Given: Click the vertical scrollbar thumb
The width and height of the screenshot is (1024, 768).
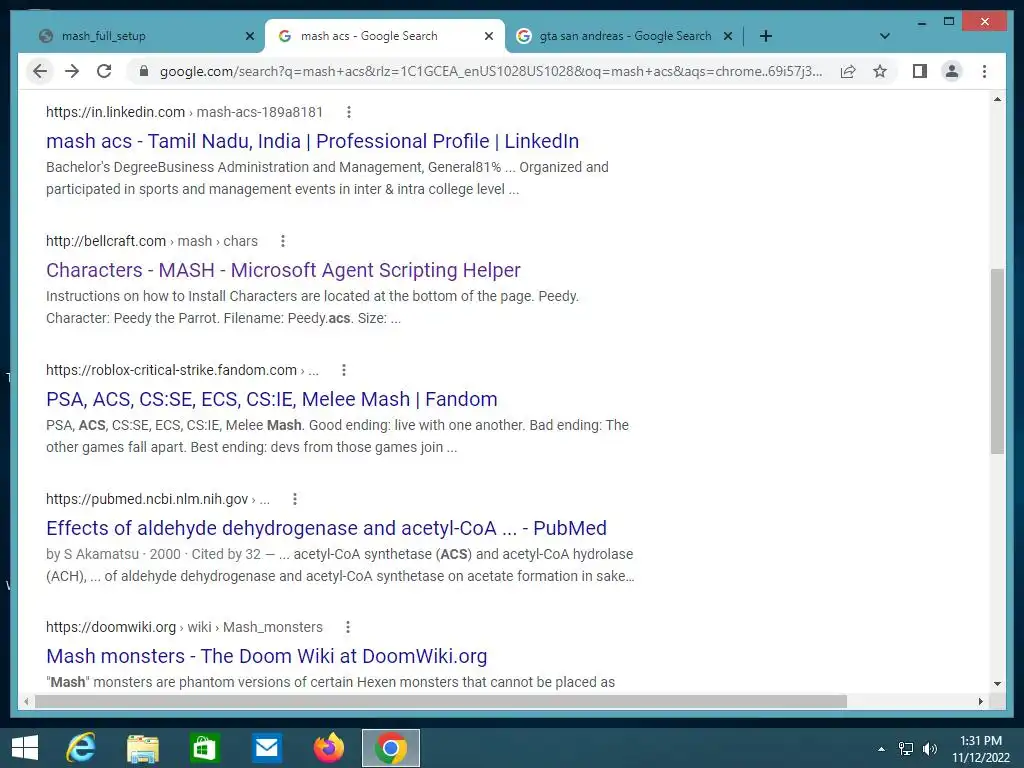Looking at the screenshot, I should (x=997, y=360).
